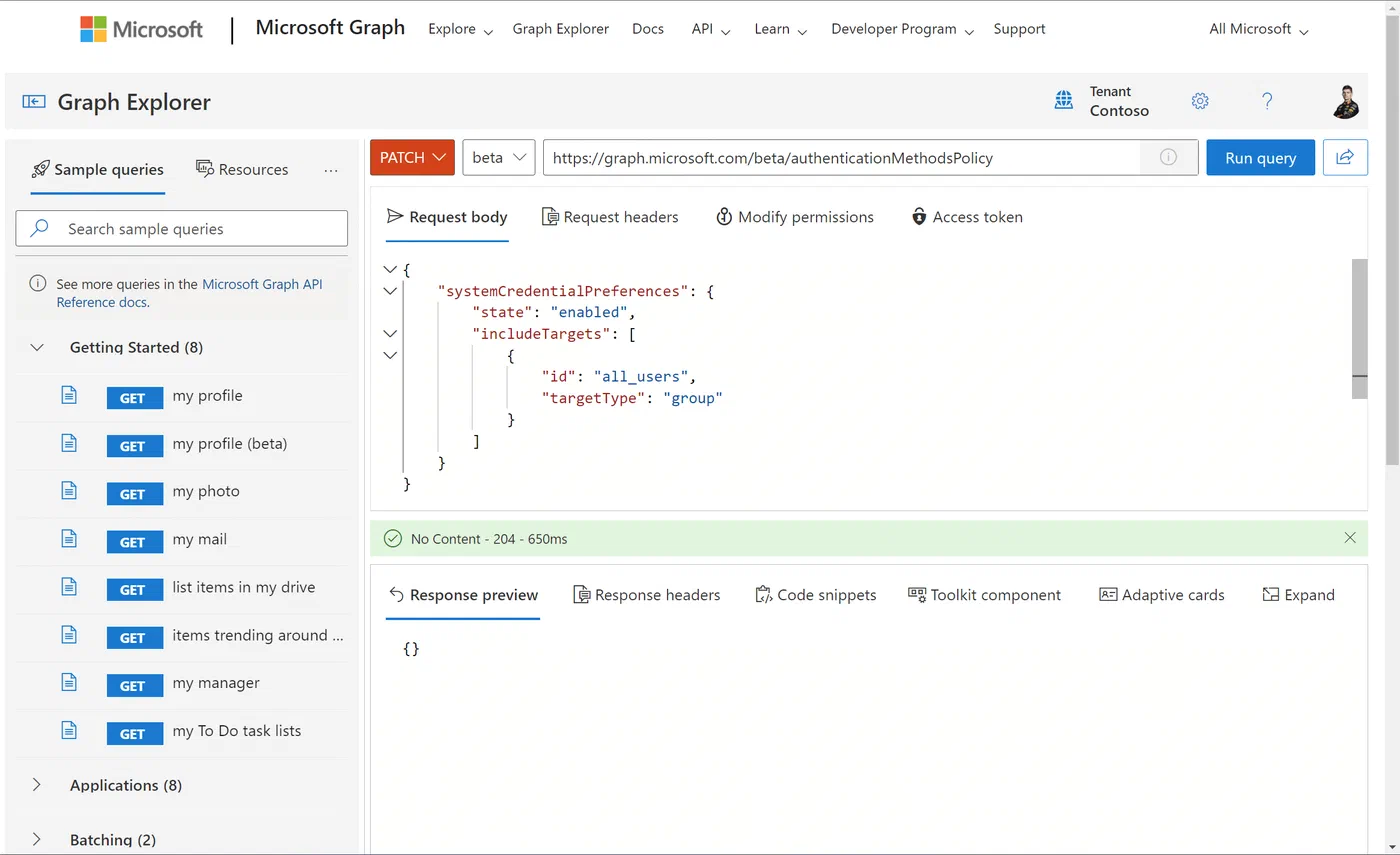Open the Explore menu in navigation
This screenshot has width=1400, height=855.
[x=460, y=29]
